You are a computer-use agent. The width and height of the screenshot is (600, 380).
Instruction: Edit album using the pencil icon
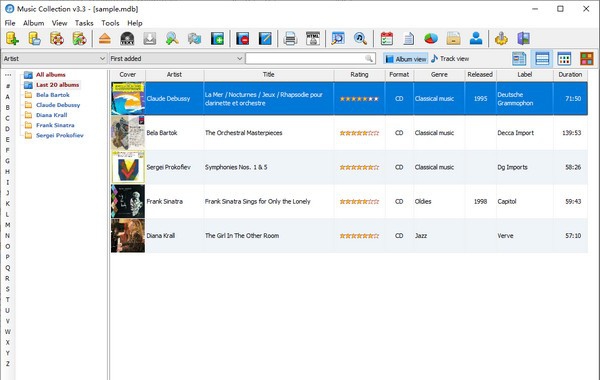click(265, 39)
